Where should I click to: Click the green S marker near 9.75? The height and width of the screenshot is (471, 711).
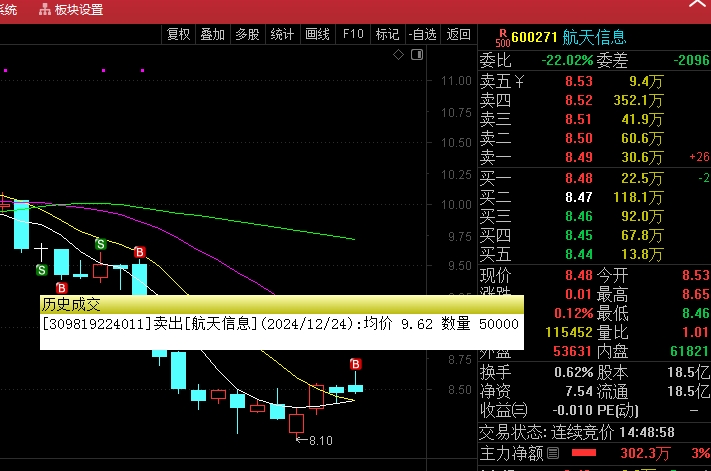coord(101,244)
